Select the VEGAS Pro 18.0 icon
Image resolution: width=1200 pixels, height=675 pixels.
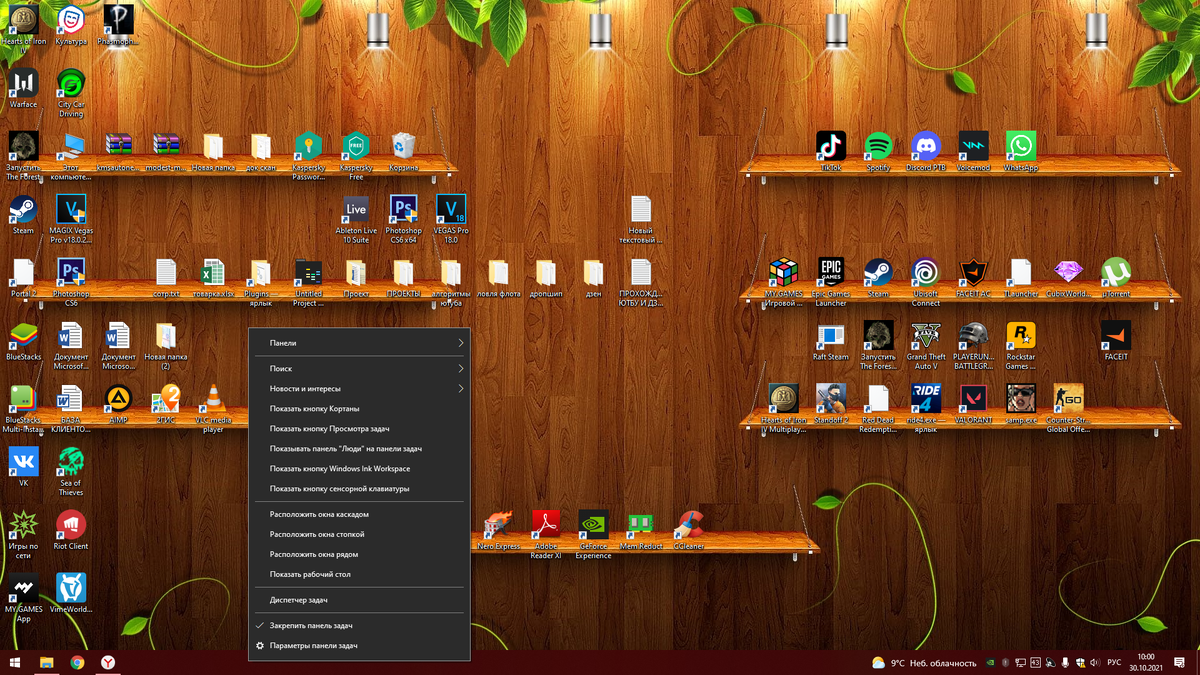coord(451,220)
